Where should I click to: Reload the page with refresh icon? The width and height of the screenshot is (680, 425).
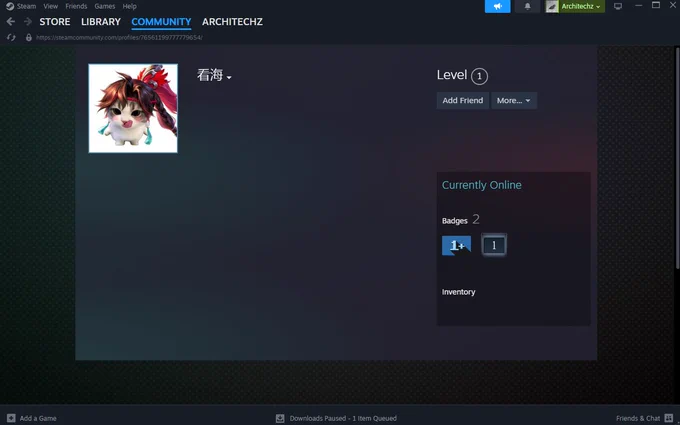pos(11,37)
